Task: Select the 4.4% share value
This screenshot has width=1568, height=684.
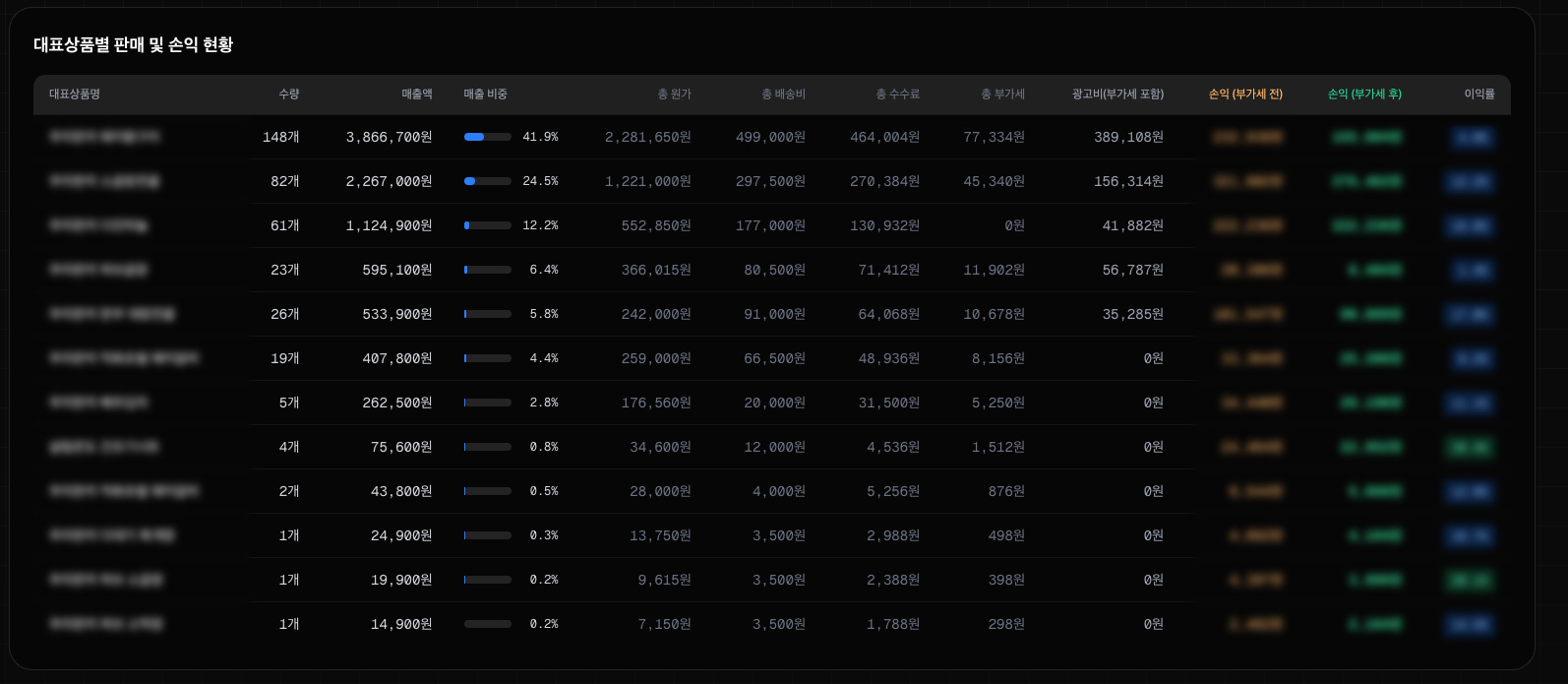Action: 544,358
